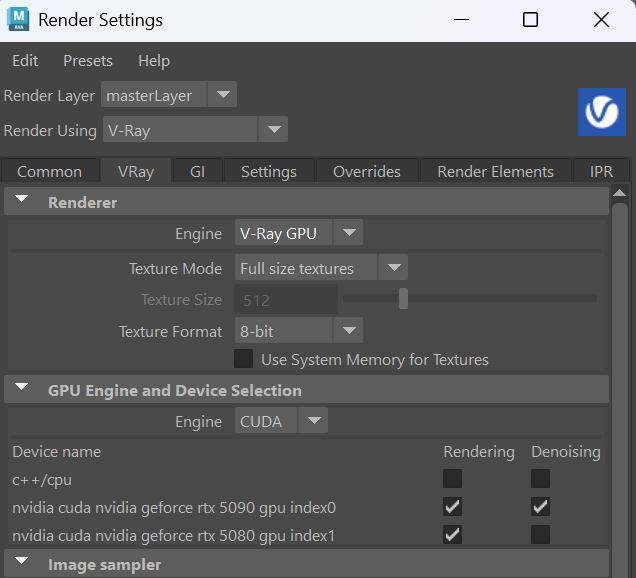Enable Use System Memory for Textures
Screen dimensions: 636x578
243,359
